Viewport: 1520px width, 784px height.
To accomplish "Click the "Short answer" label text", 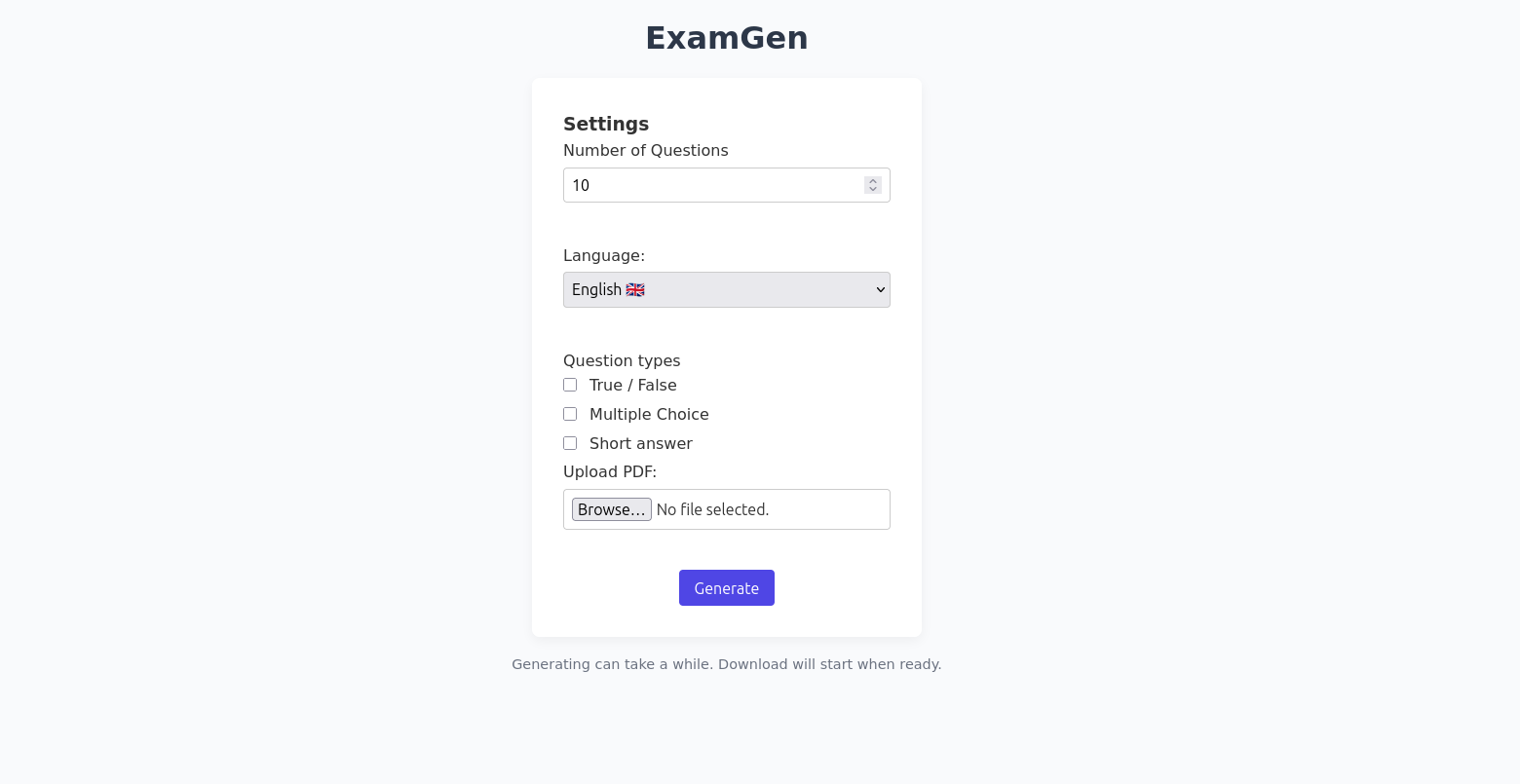I will (x=640, y=443).
